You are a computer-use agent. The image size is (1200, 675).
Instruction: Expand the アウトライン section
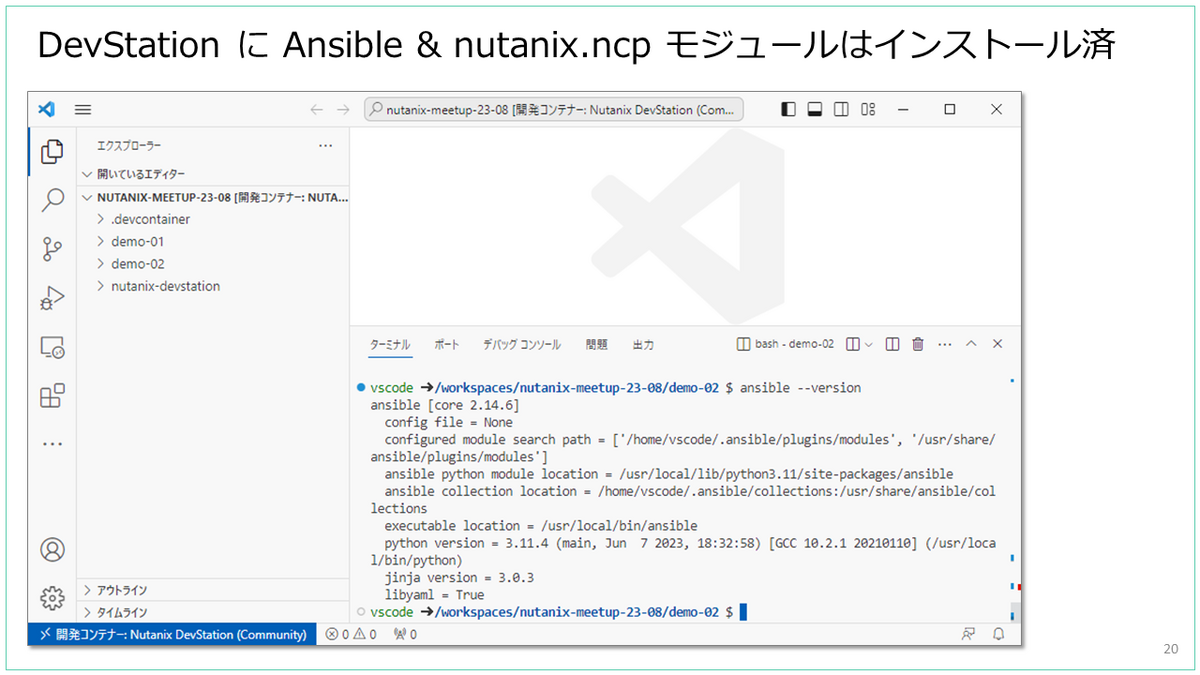[212, 590]
